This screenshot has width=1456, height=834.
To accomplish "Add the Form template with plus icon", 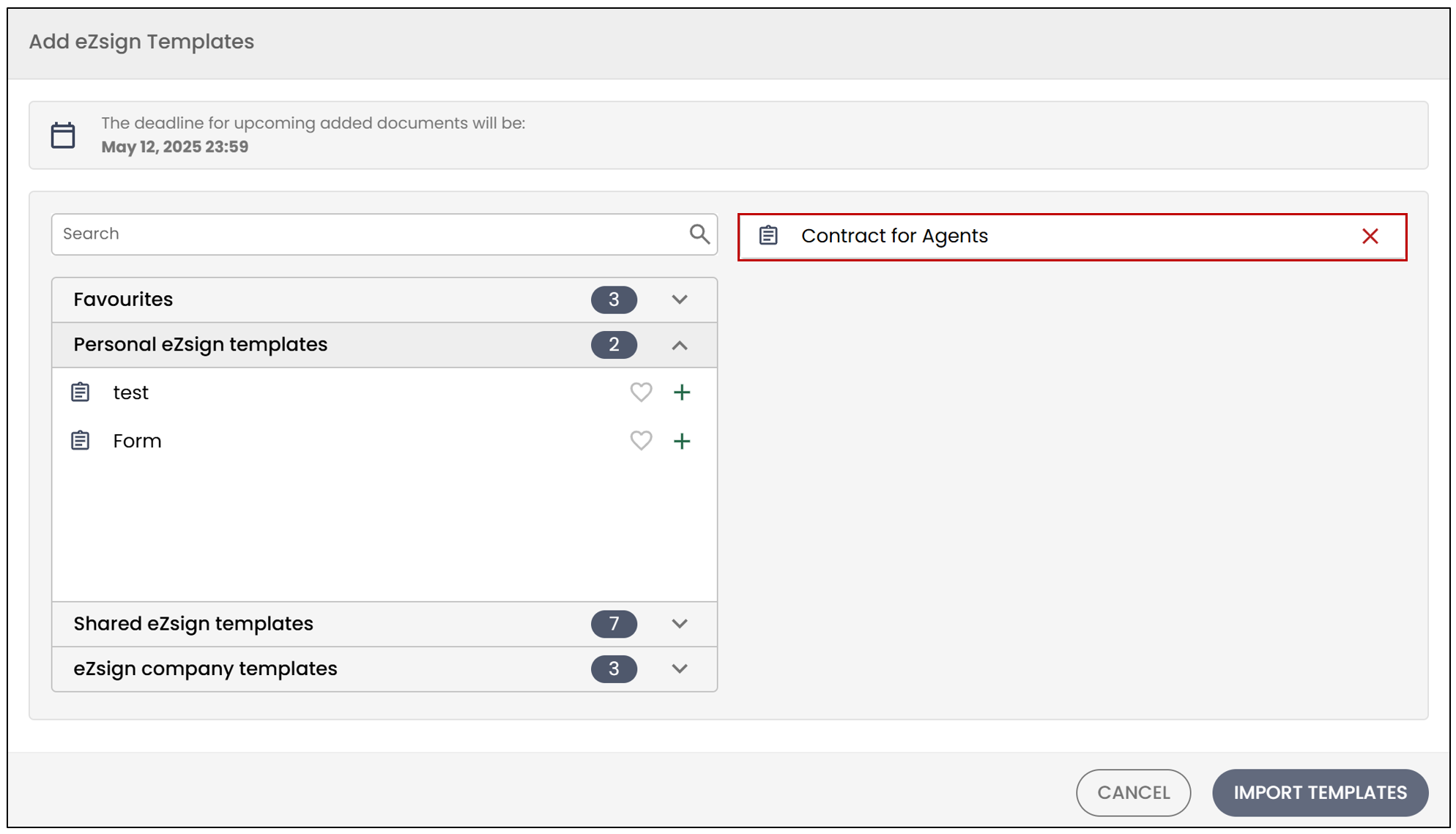I will tap(682, 441).
